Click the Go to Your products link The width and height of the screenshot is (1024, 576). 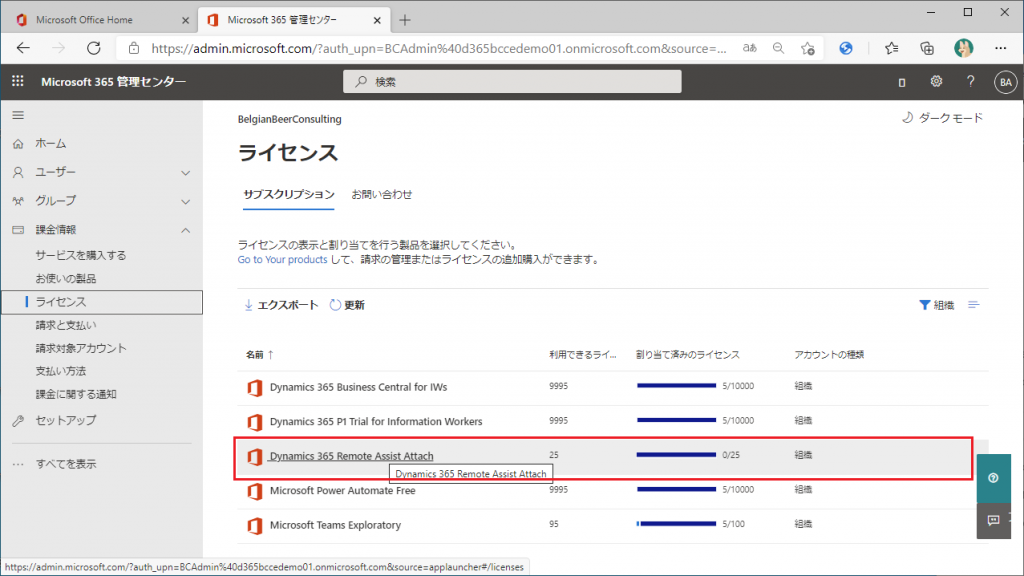(282, 260)
